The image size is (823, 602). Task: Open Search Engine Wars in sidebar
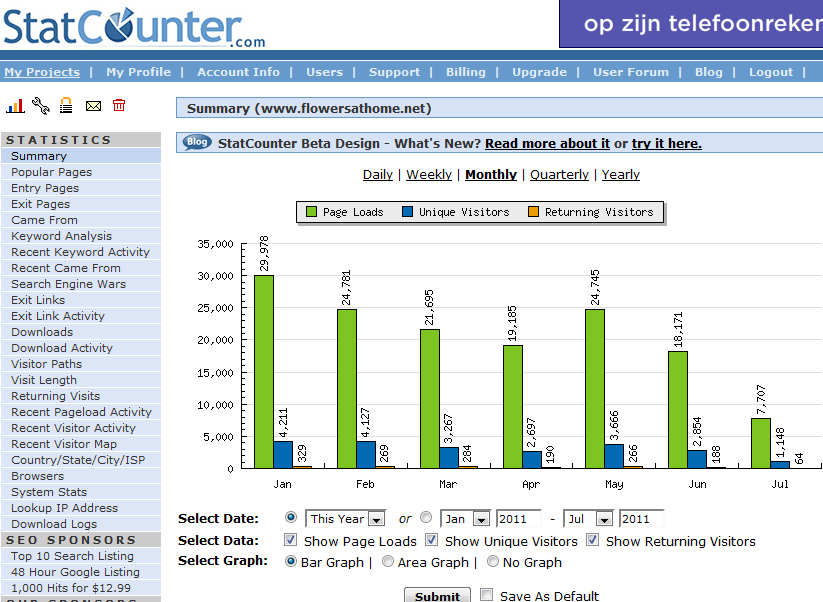coord(81,284)
